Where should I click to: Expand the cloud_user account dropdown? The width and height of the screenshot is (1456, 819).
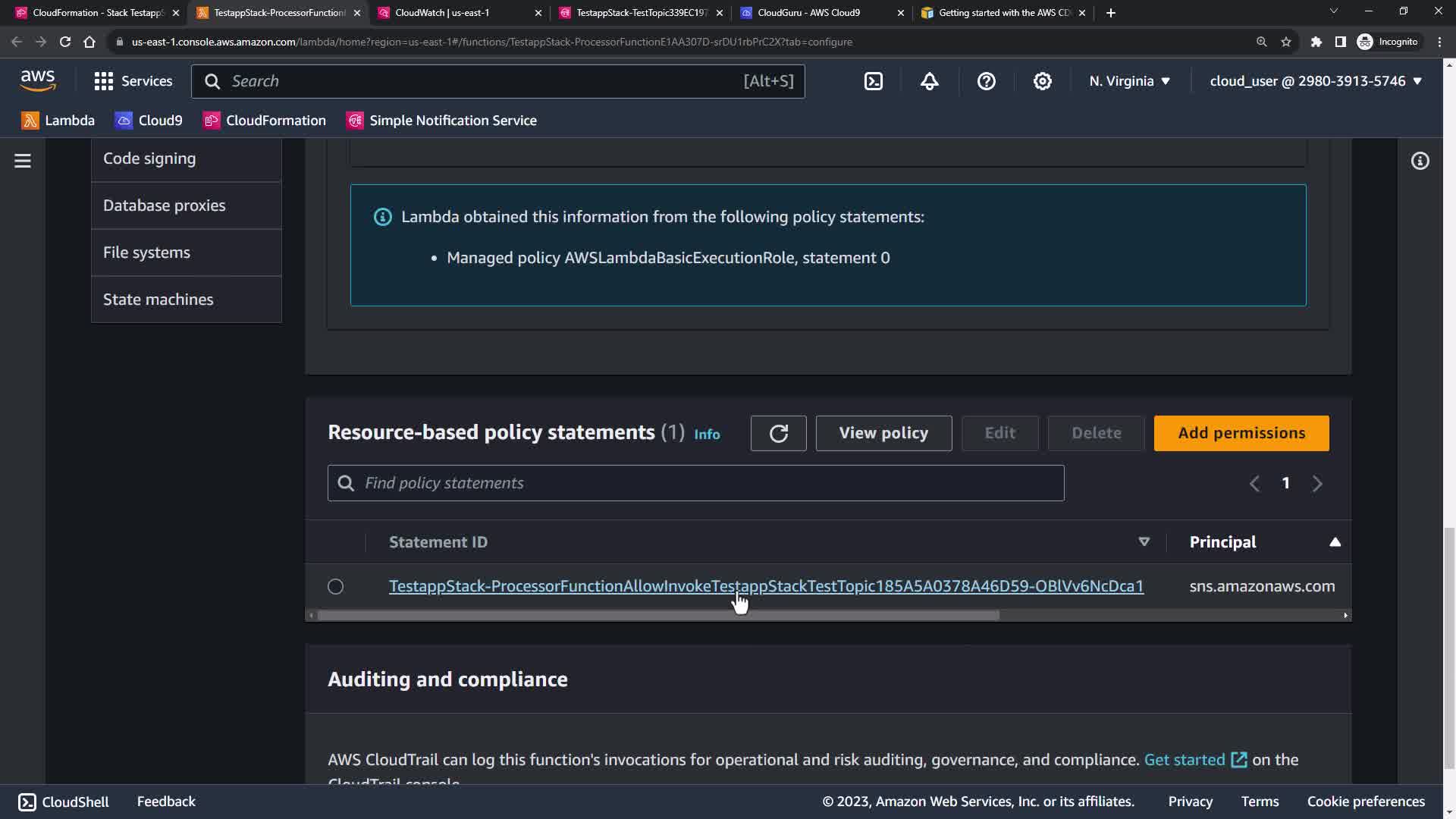click(x=1315, y=81)
